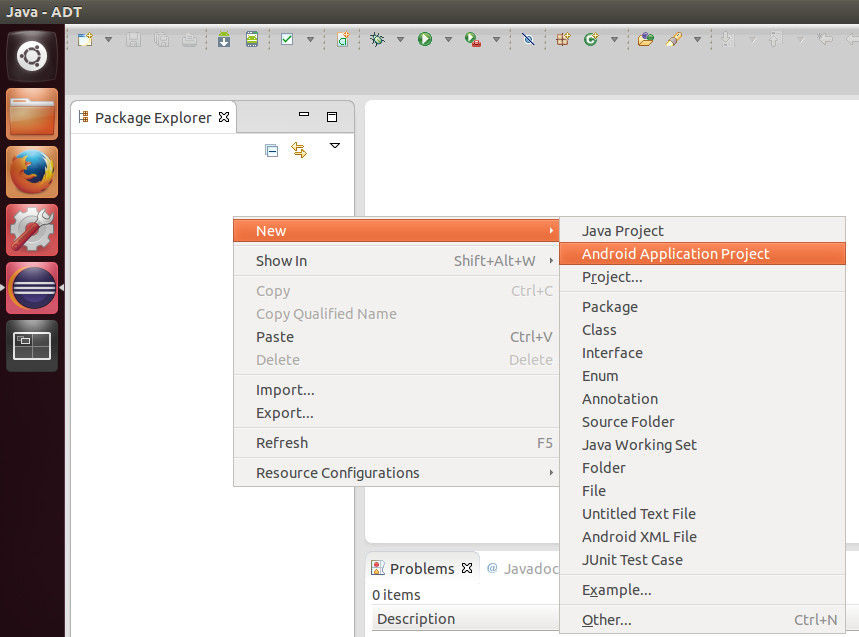
Task: Click the Run External Tools icon
Action: pyautogui.click(x=472, y=39)
